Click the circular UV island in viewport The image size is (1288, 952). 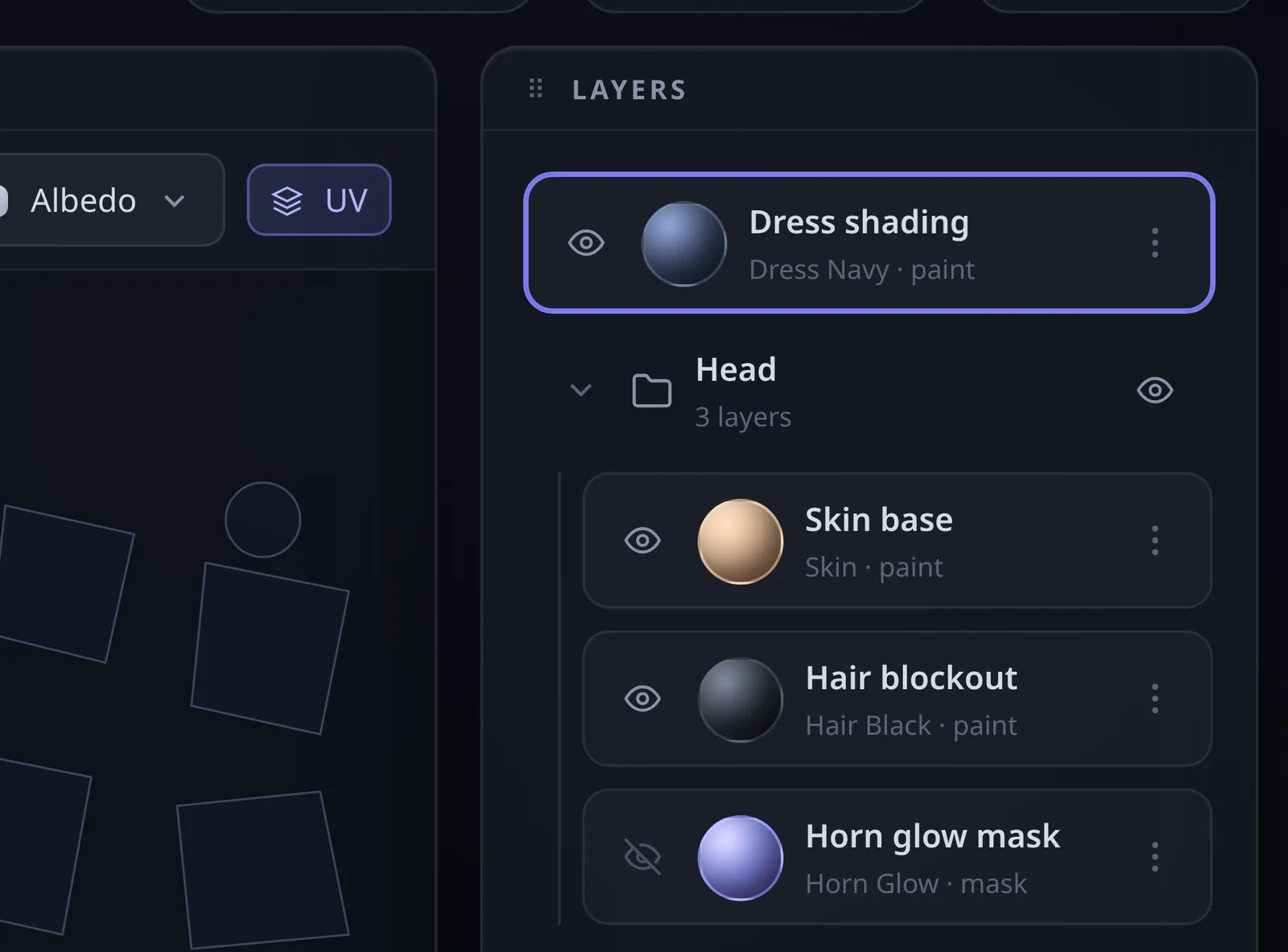click(x=262, y=520)
